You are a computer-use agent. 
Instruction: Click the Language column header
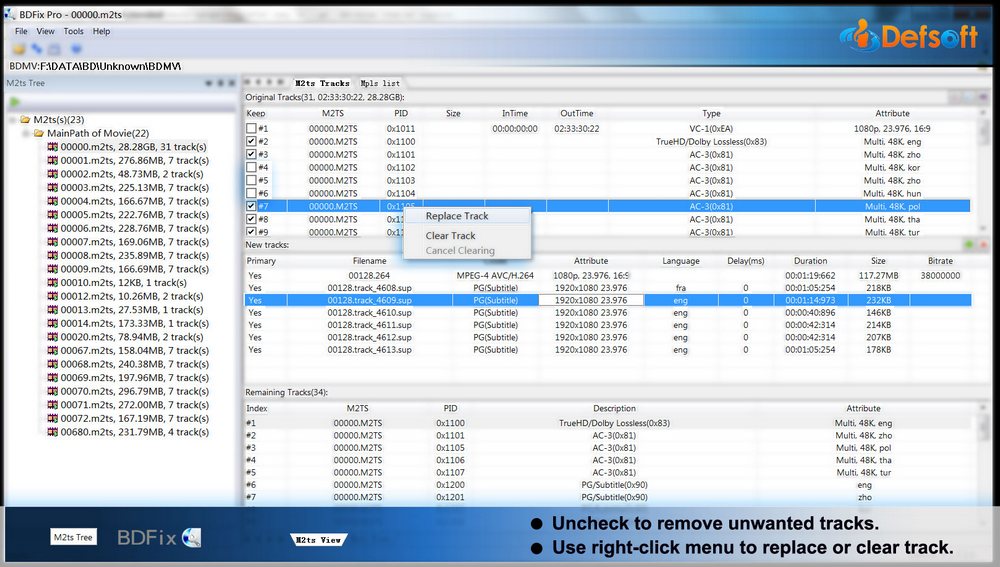(x=680, y=261)
